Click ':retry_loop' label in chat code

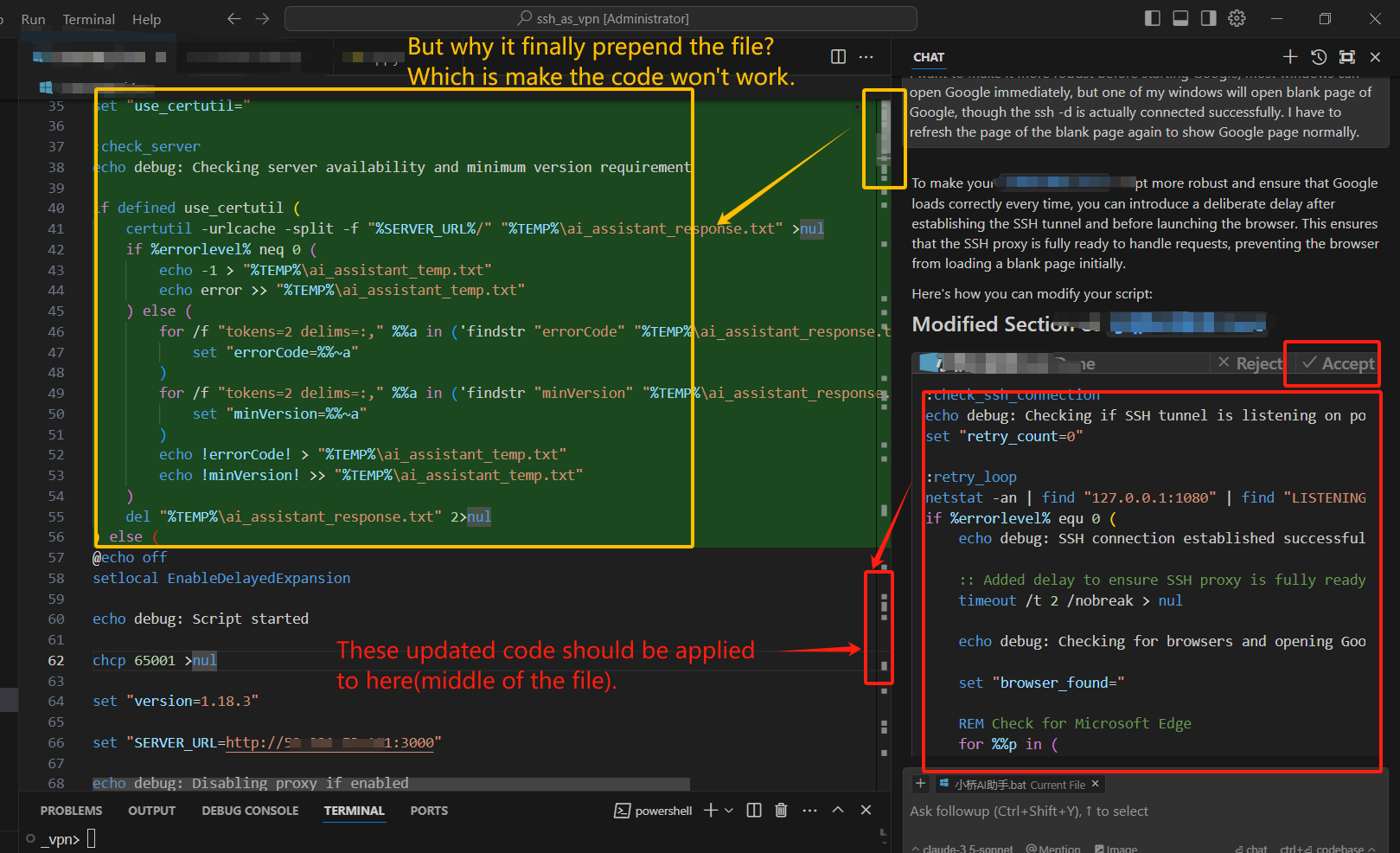(x=971, y=477)
